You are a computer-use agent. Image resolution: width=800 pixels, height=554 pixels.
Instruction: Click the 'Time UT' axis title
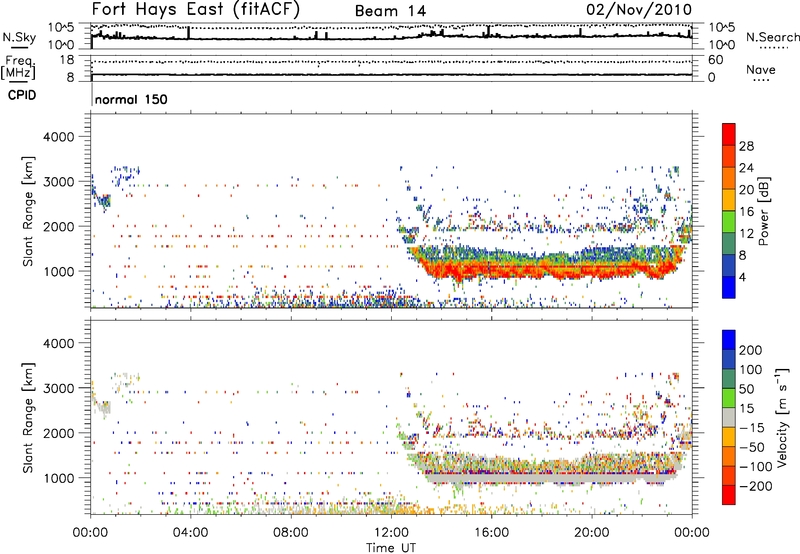click(x=391, y=548)
